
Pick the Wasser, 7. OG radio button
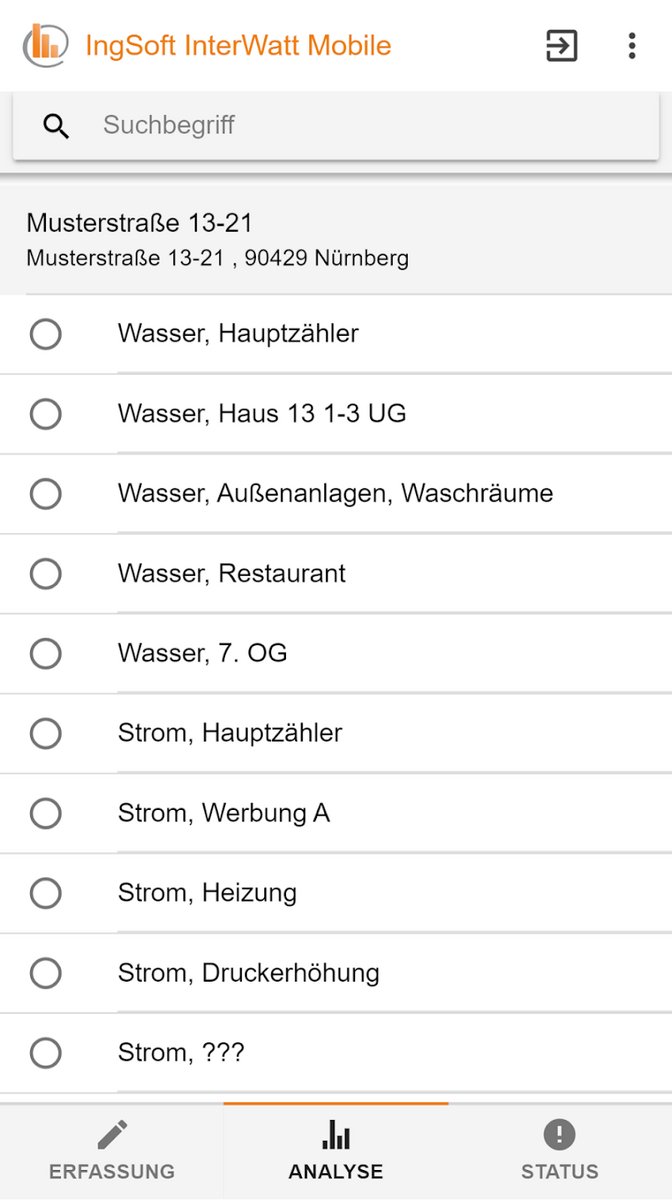coord(46,654)
